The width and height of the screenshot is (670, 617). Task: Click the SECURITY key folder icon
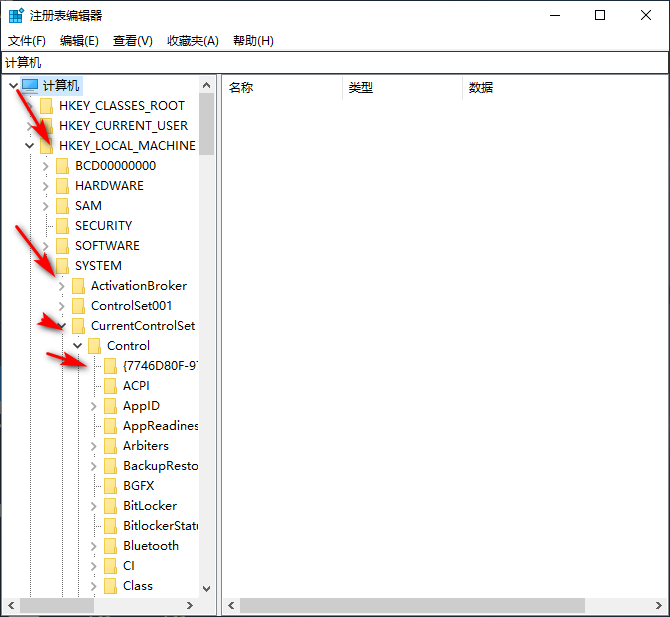click(63, 226)
